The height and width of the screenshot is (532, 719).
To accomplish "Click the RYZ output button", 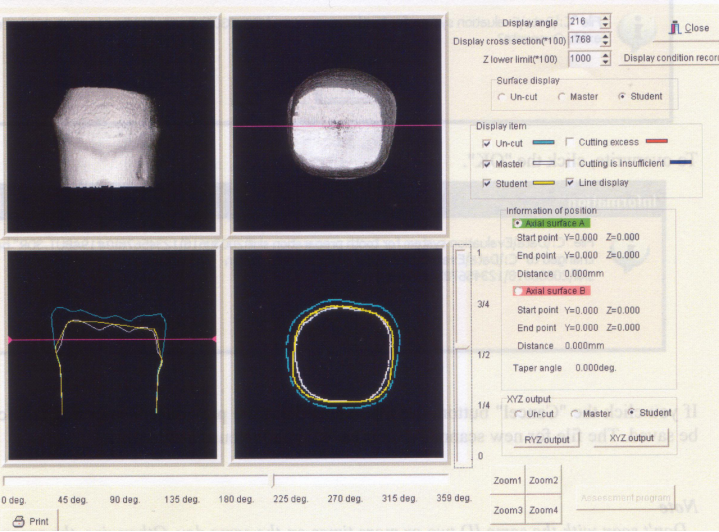I will pyautogui.click(x=546, y=439).
